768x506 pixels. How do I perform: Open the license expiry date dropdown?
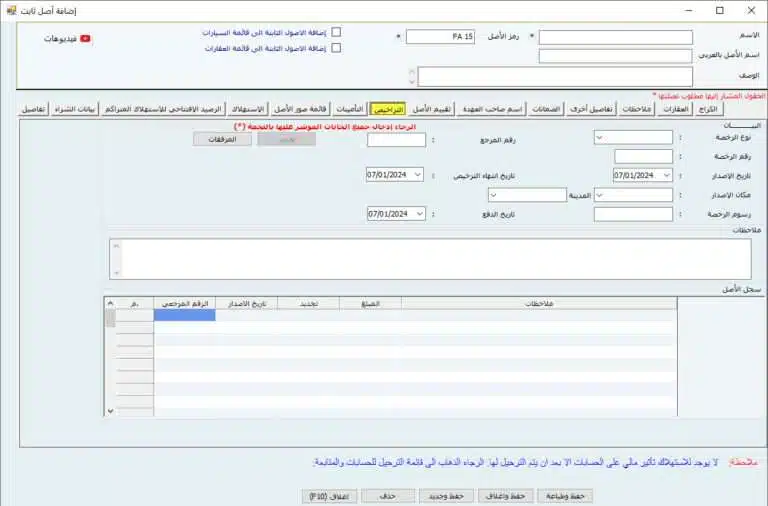click(418, 175)
